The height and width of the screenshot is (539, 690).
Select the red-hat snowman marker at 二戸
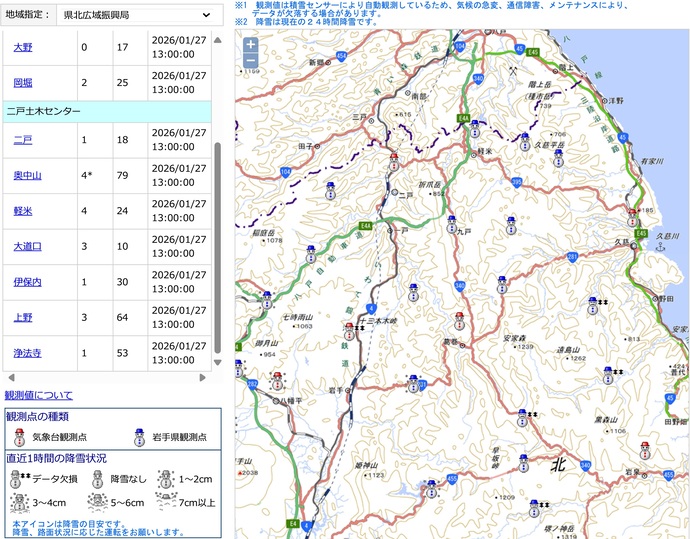pyautogui.click(x=394, y=162)
